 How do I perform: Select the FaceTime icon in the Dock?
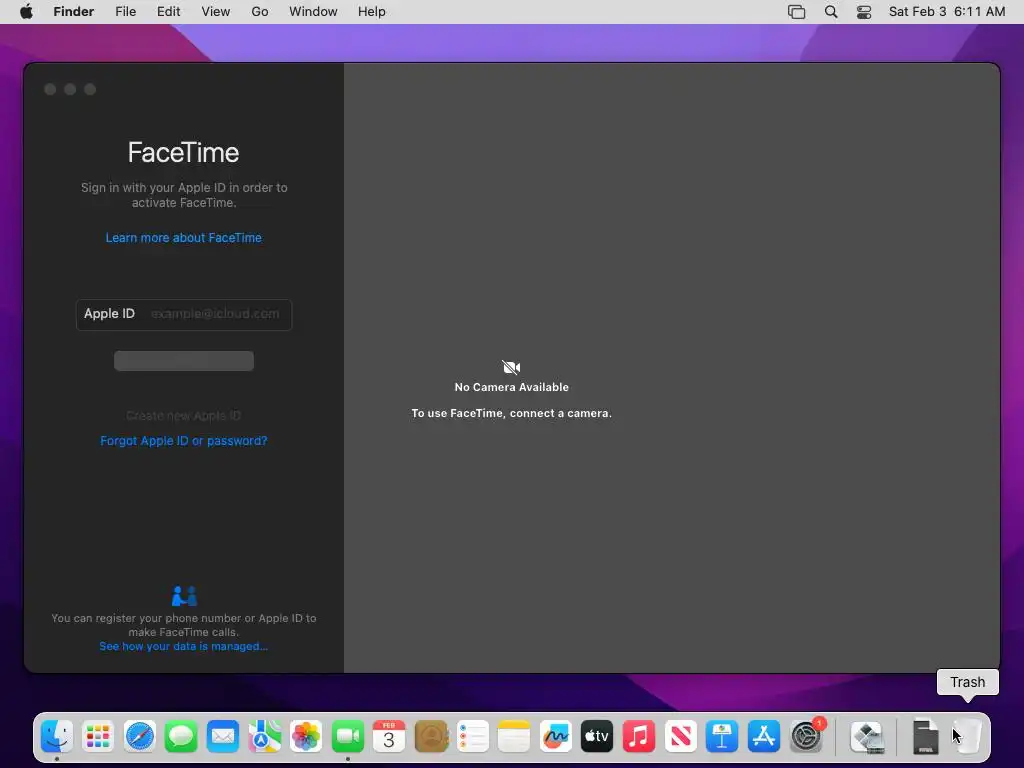[347, 737]
